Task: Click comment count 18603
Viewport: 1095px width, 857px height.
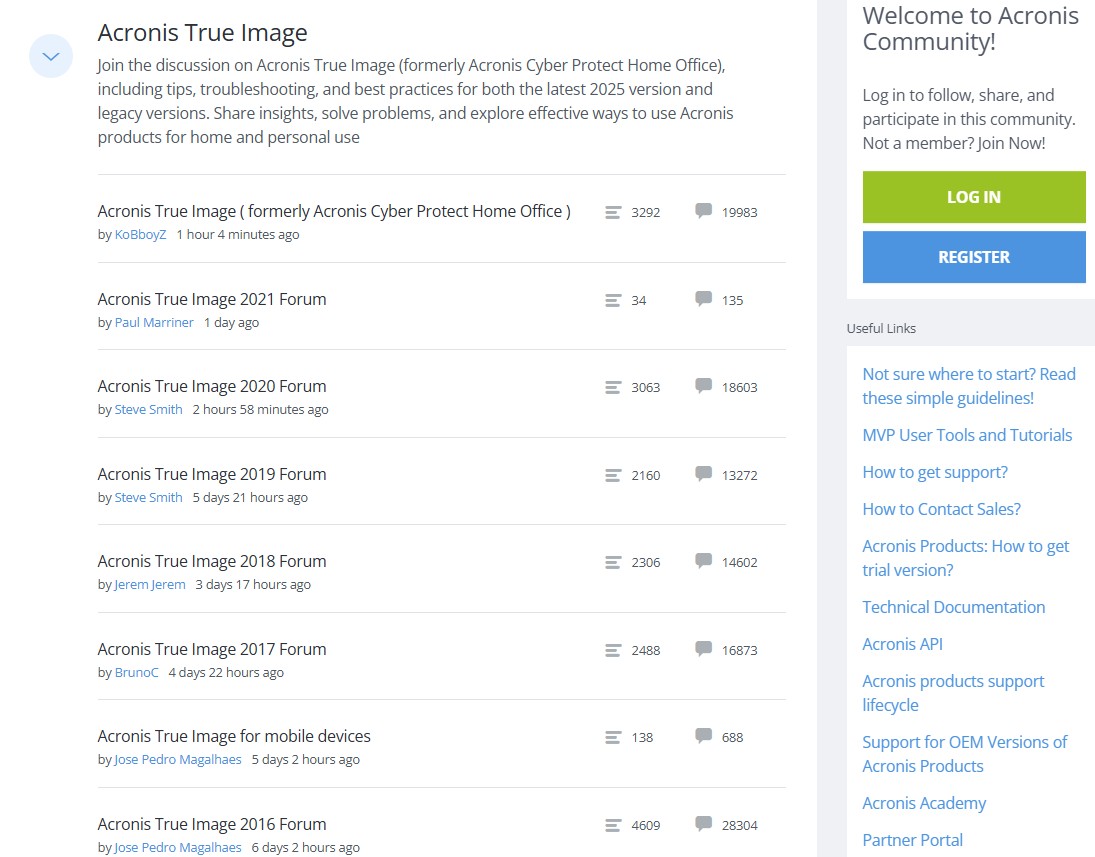Action: 740,387
